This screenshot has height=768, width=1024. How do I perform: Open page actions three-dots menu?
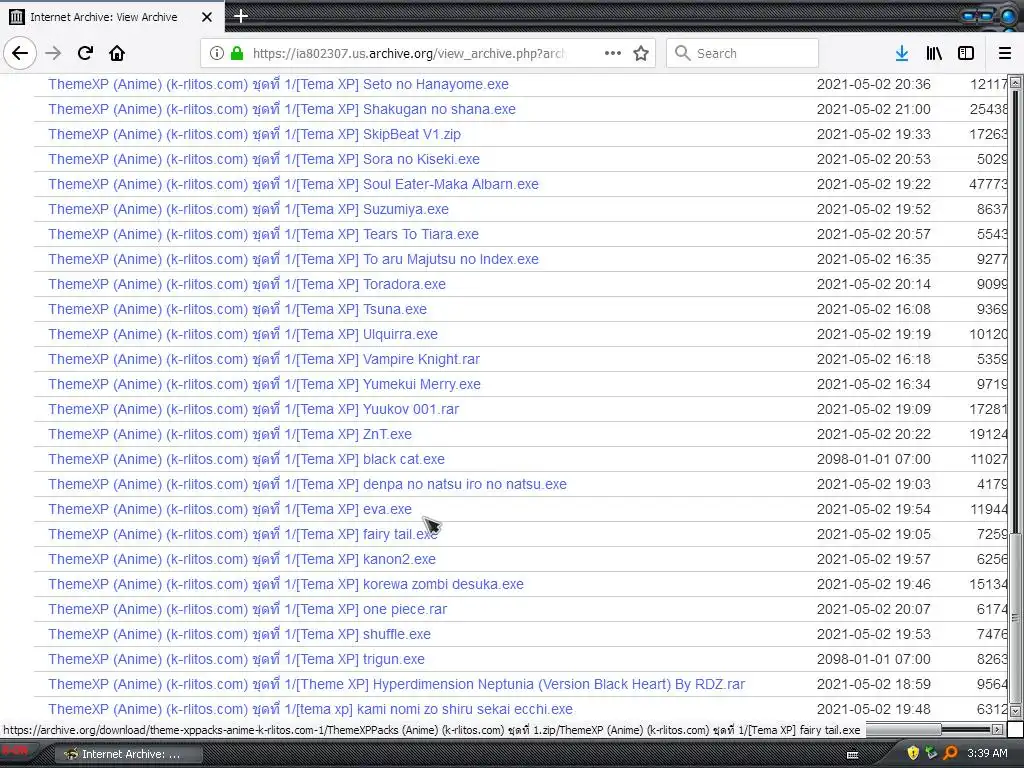pos(613,54)
